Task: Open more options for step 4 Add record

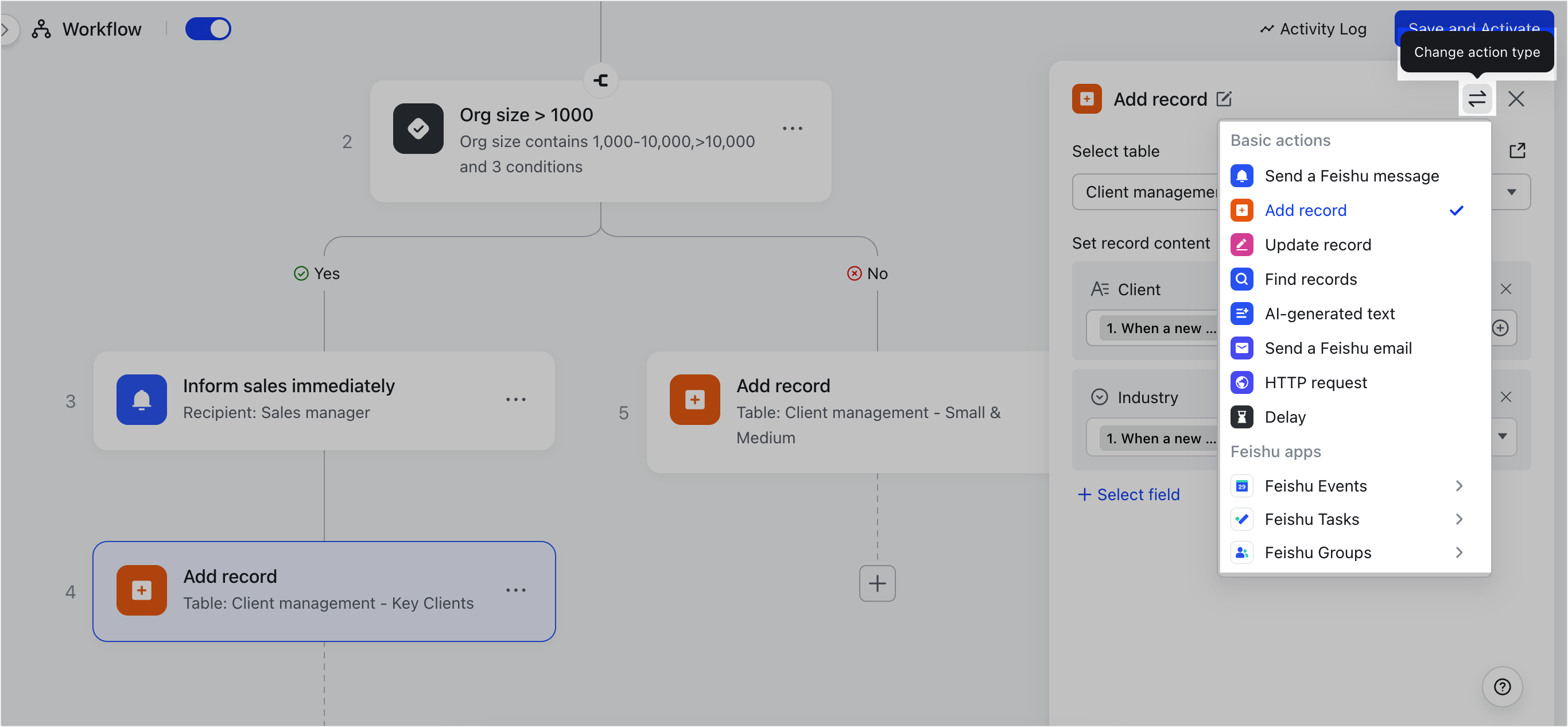Action: [x=515, y=590]
